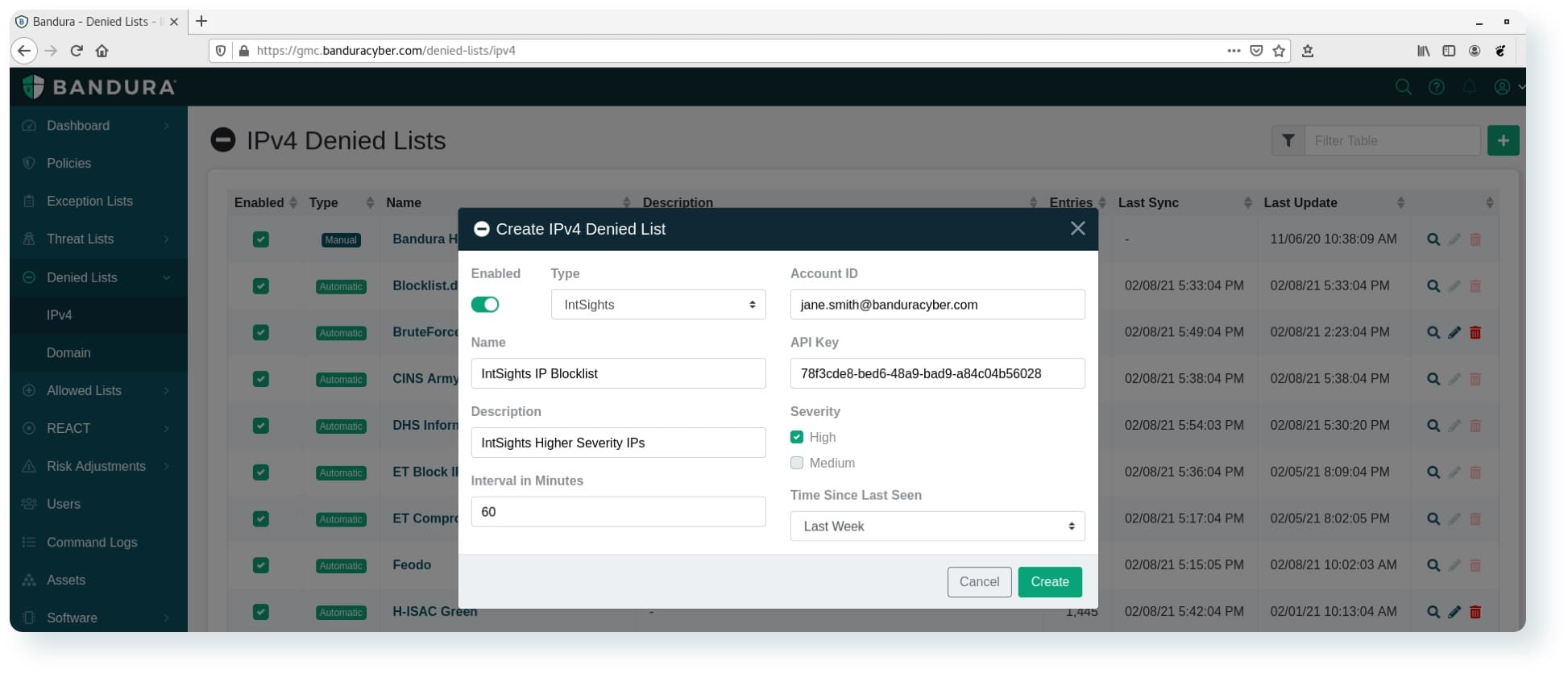View DHS row magnifier icon
Image resolution: width=1568 pixels, height=674 pixels.
pos(1433,426)
